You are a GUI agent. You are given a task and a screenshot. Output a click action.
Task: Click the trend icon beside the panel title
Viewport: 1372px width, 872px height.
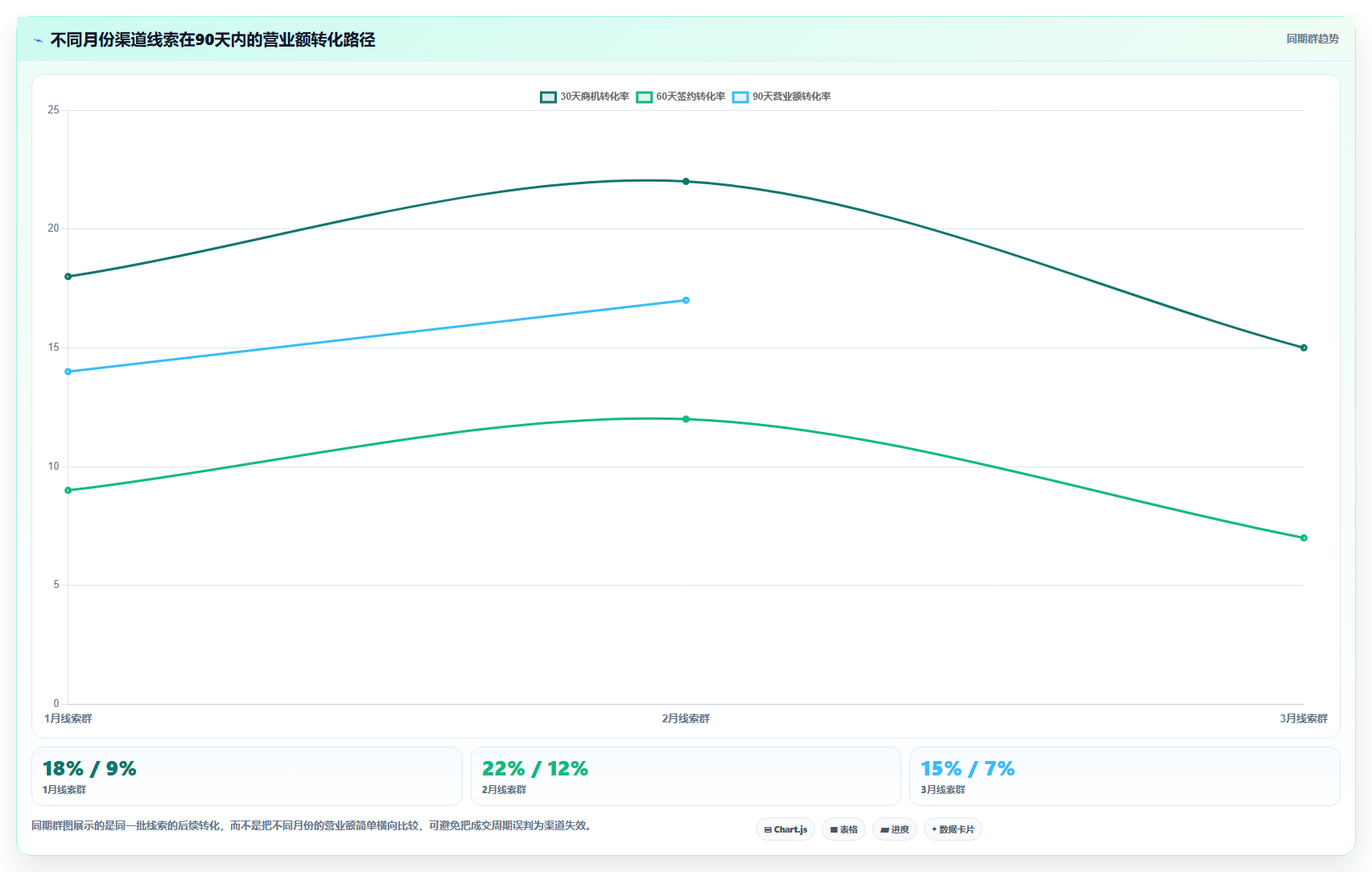click(38, 40)
